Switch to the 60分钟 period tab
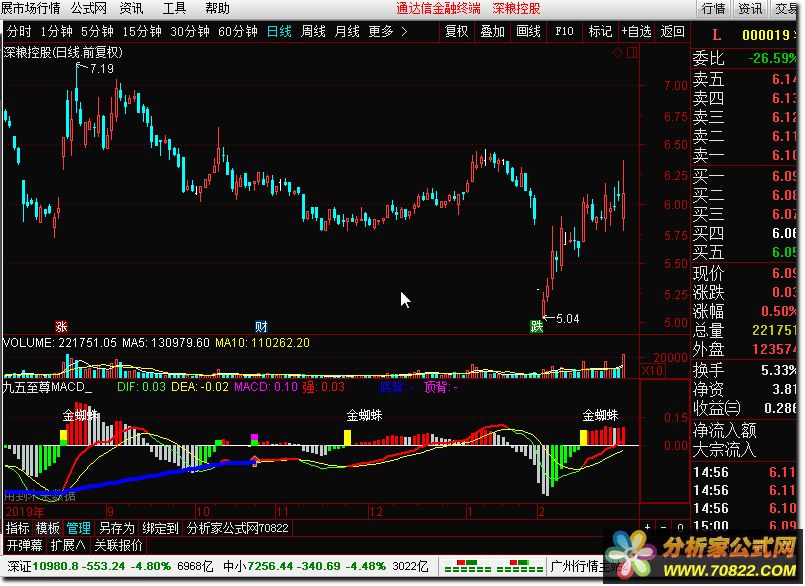The height and width of the screenshot is (586, 805). (x=238, y=31)
